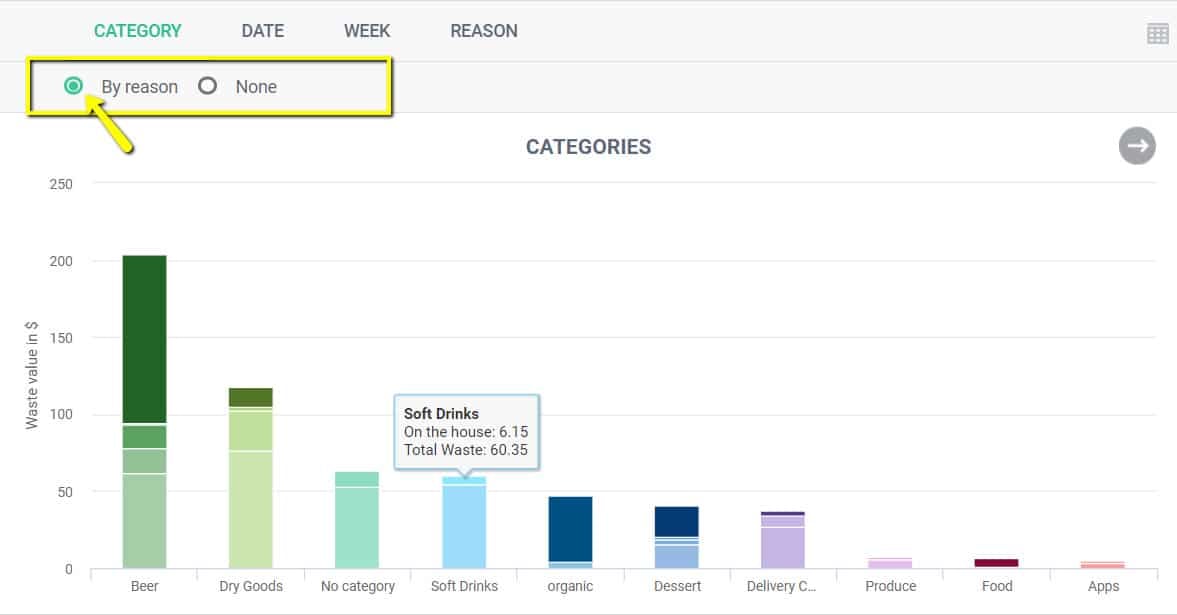Click the Categories chart title

[x=588, y=147]
